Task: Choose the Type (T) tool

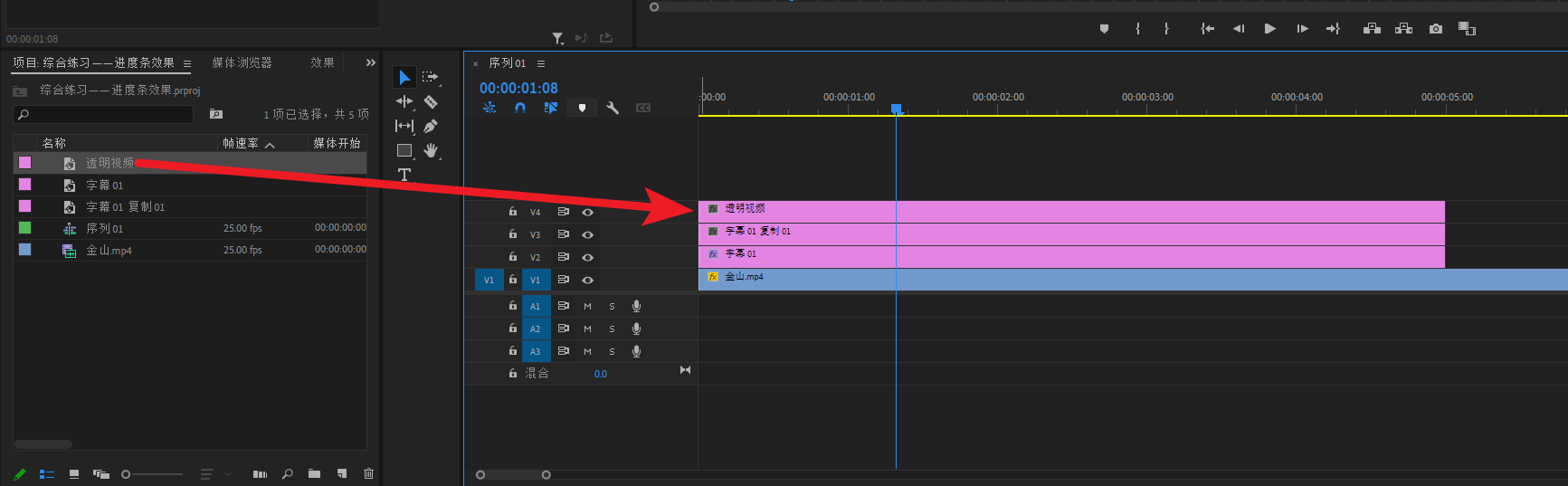Action: (x=404, y=175)
